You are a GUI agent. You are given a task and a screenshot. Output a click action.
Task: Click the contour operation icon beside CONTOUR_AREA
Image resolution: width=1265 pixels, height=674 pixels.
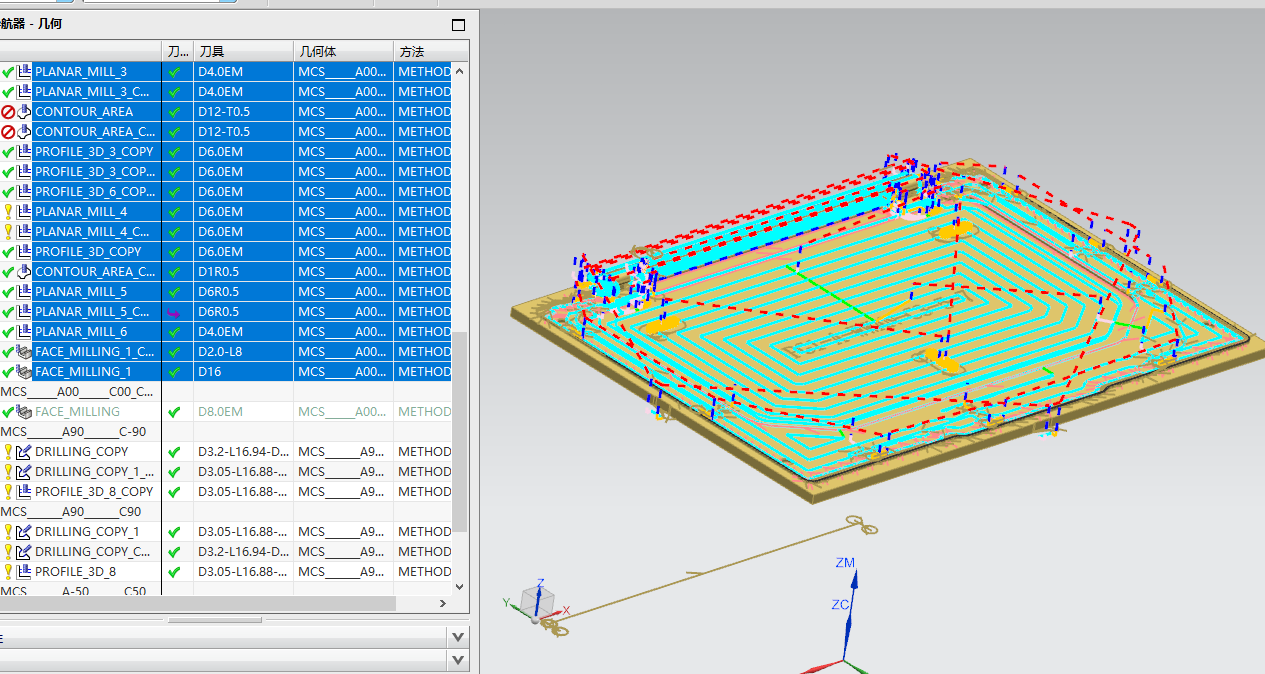[x=25, y=112]
